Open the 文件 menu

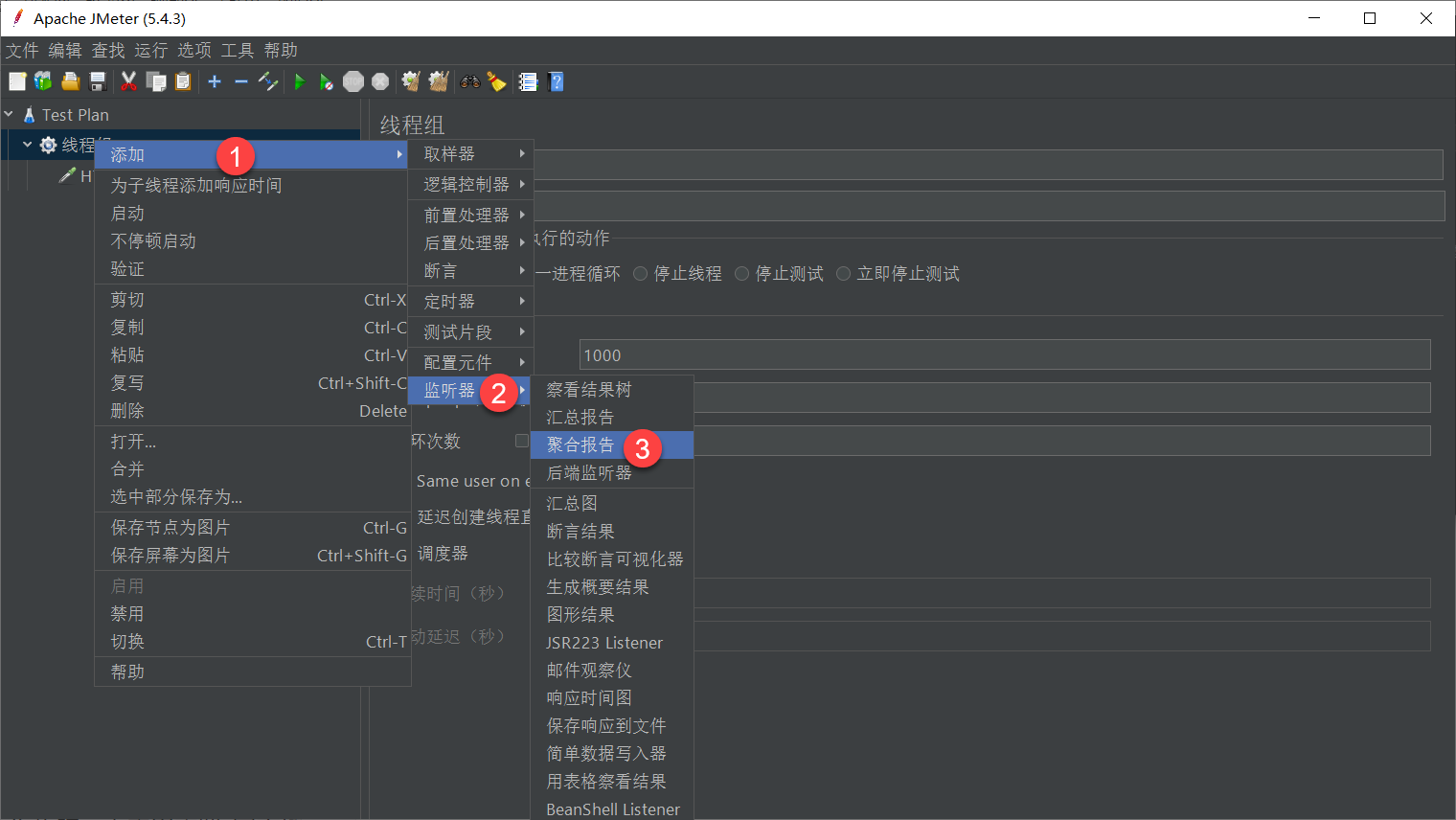coord(22,51)
